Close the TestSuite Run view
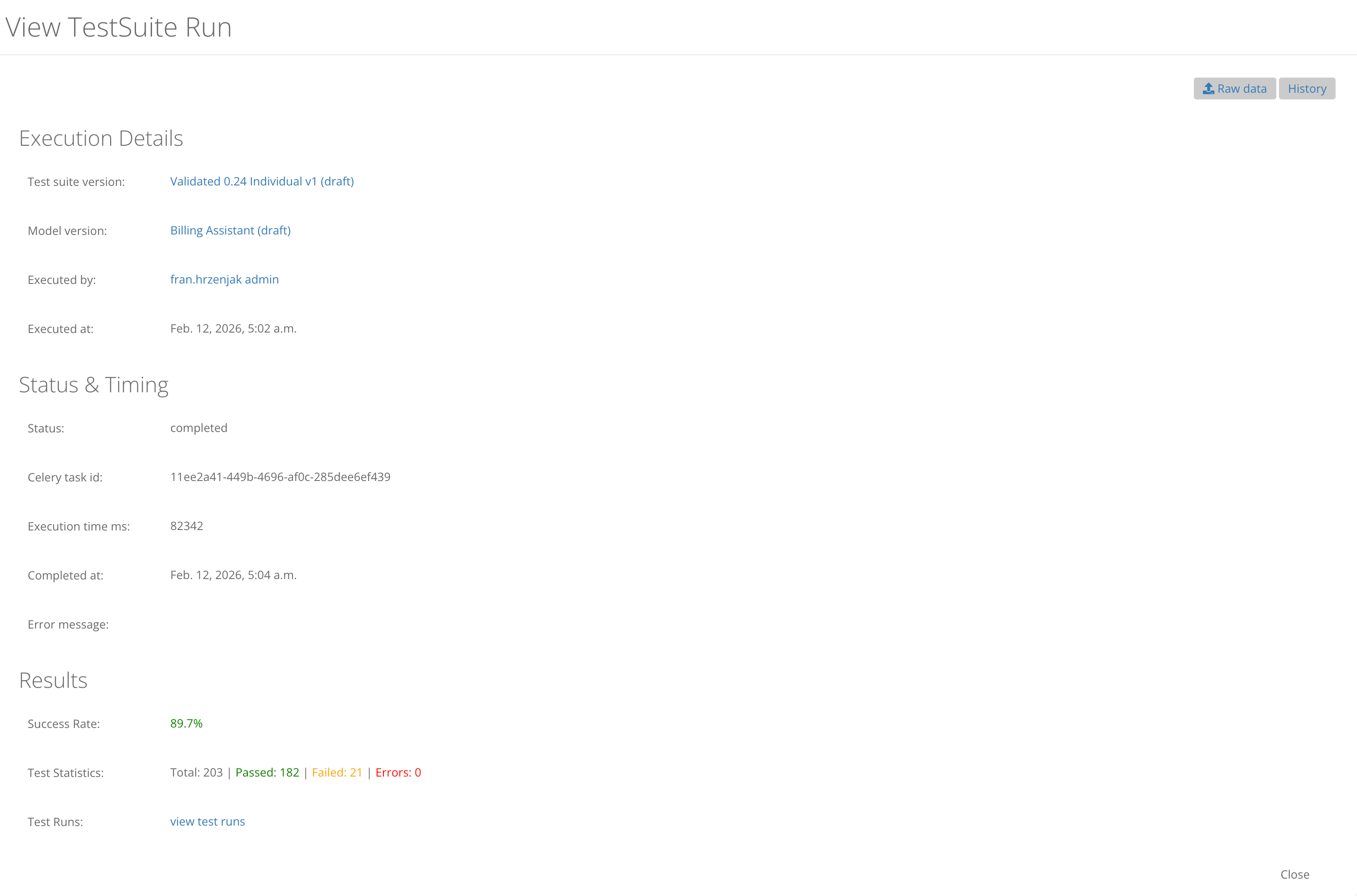1357x896 pixels. (x=1294, y=874)
